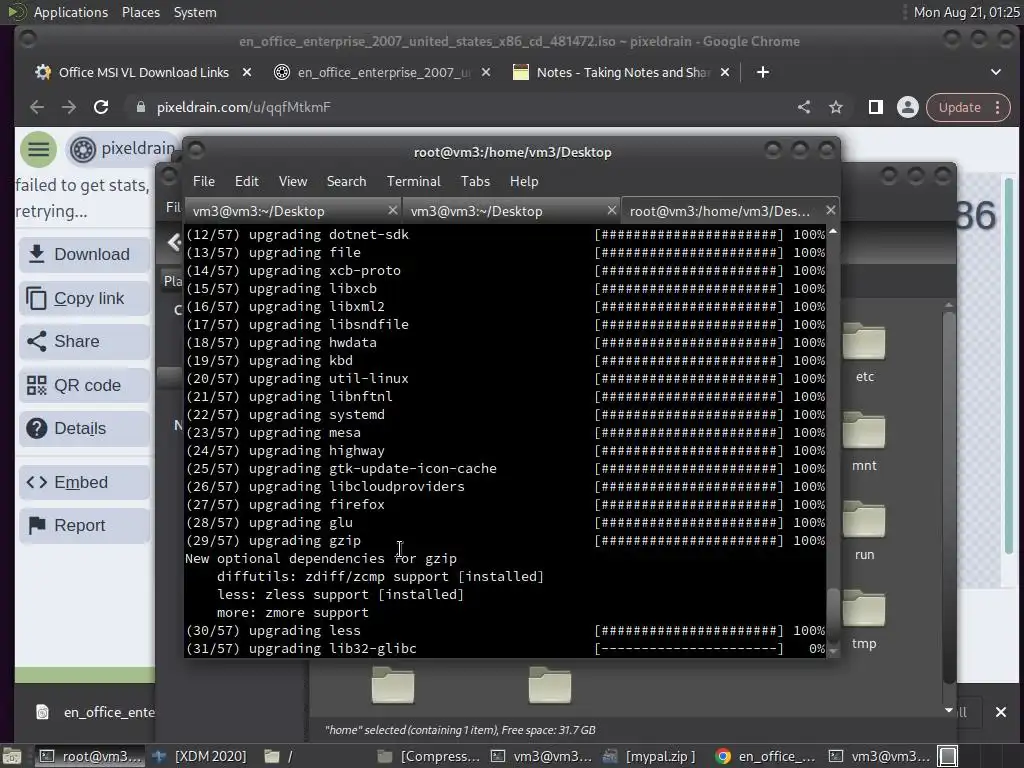Open the terminal View menu
1024x768 pixels.
(293, 182)
